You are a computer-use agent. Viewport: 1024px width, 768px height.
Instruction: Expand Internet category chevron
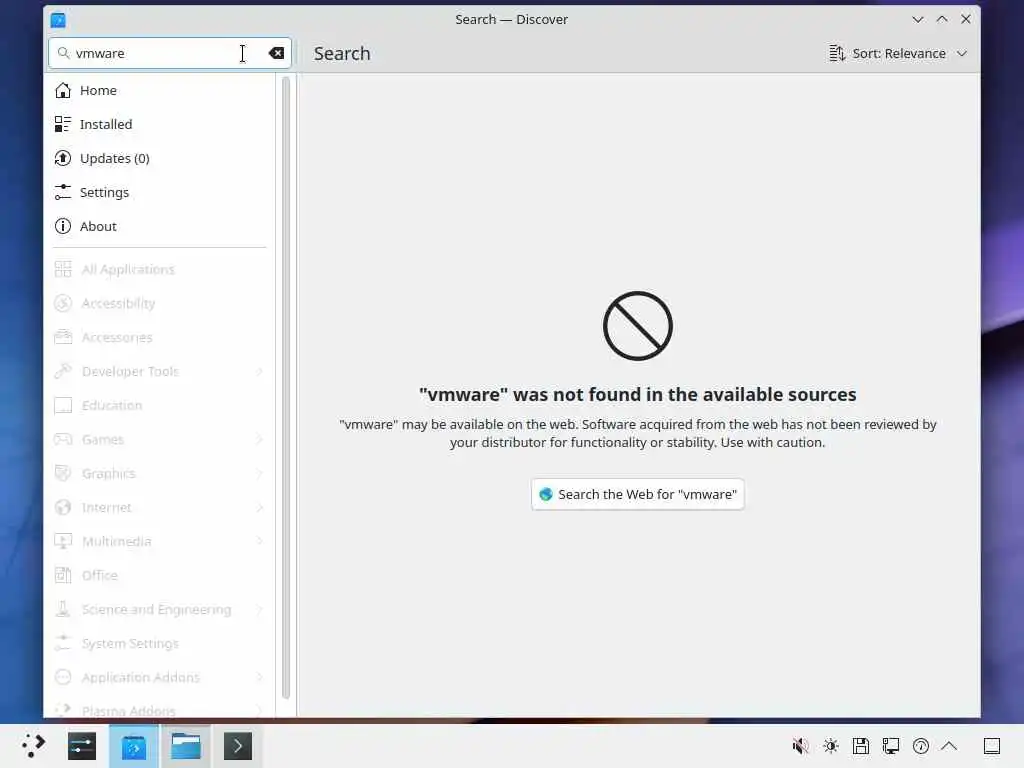[x=260, y=507]
